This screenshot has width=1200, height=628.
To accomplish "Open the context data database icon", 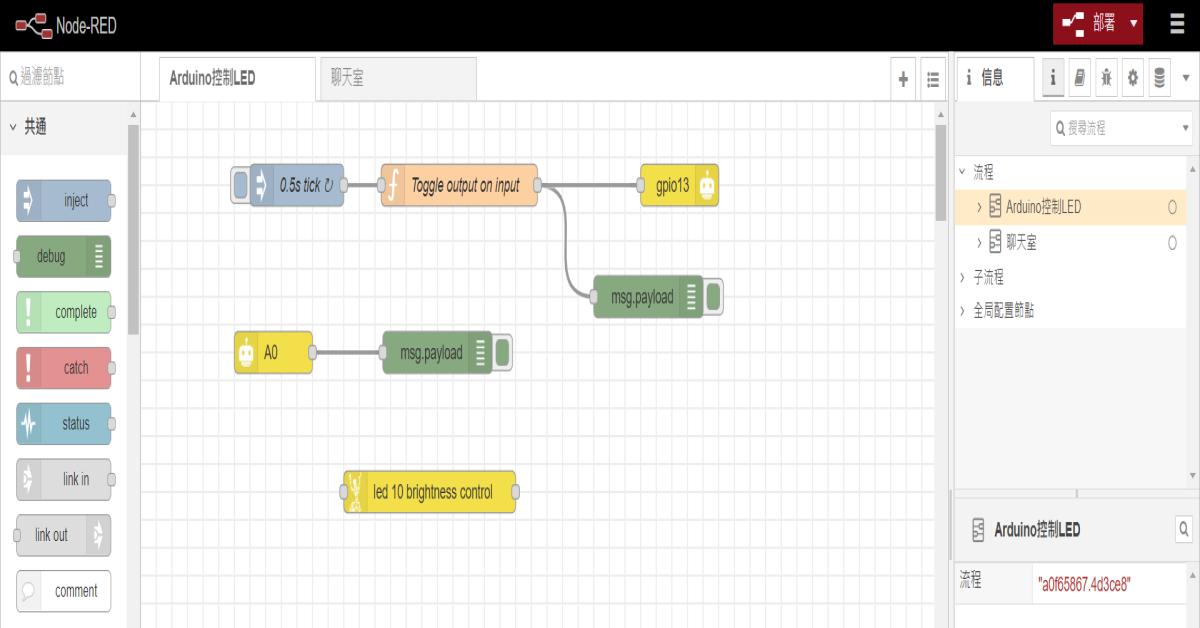I will coord(1159,78).
